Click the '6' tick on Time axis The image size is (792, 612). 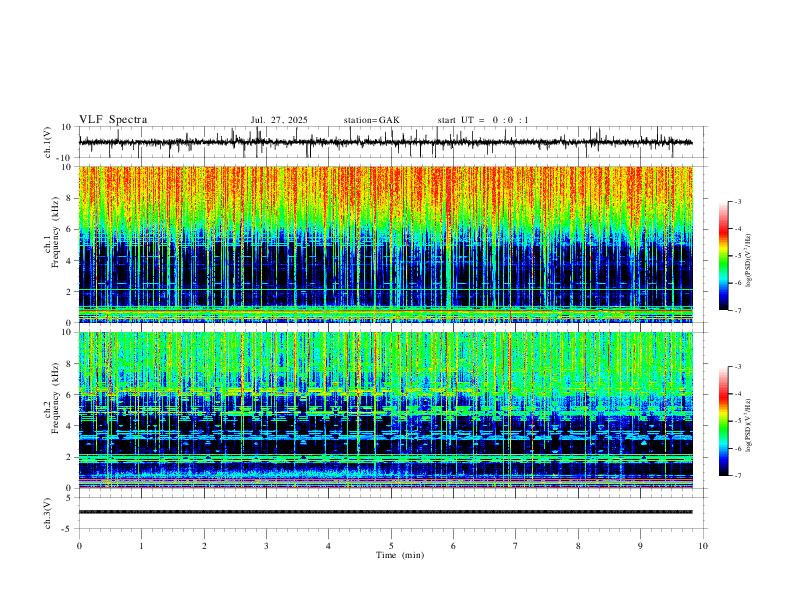tap(453, 546)
